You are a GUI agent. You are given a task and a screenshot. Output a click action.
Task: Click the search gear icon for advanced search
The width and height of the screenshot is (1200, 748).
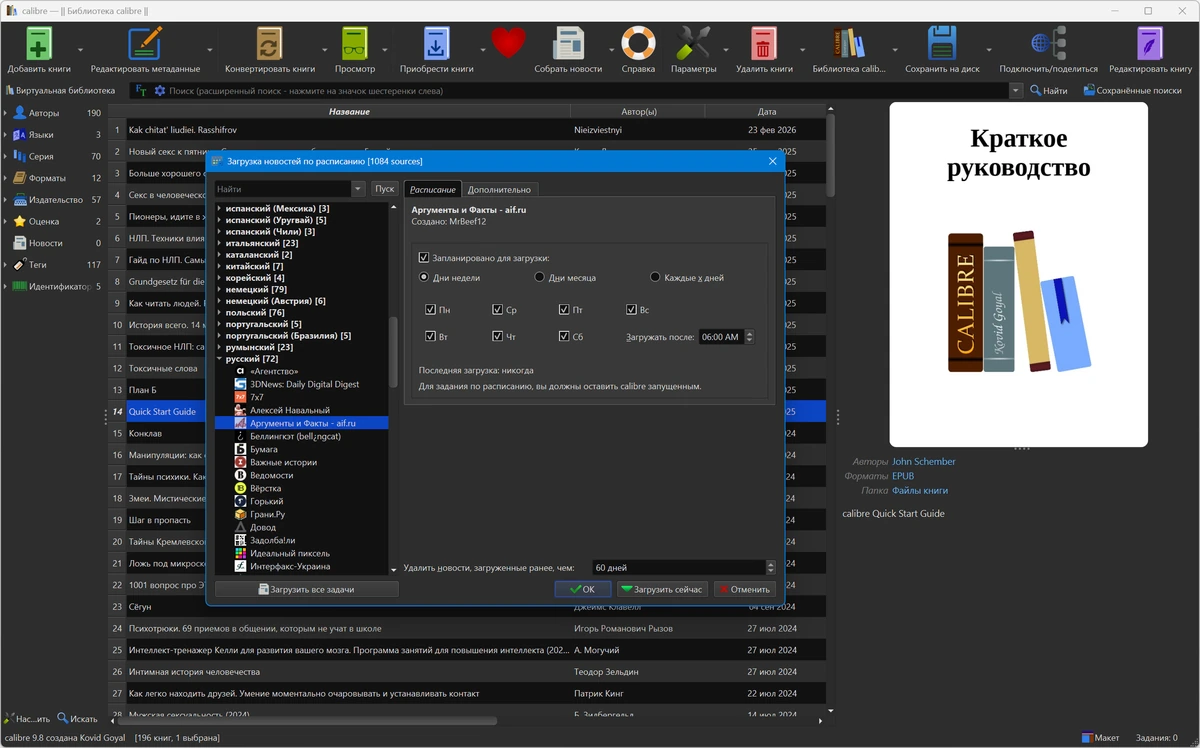(x=159, y=91)
